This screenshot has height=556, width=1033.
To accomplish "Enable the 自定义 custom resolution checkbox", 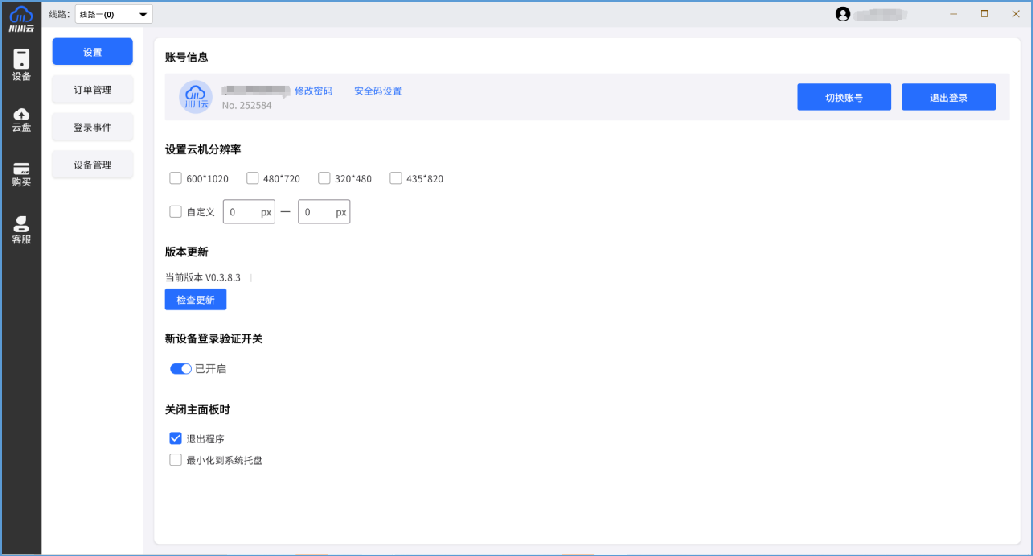I will (175, 212).
